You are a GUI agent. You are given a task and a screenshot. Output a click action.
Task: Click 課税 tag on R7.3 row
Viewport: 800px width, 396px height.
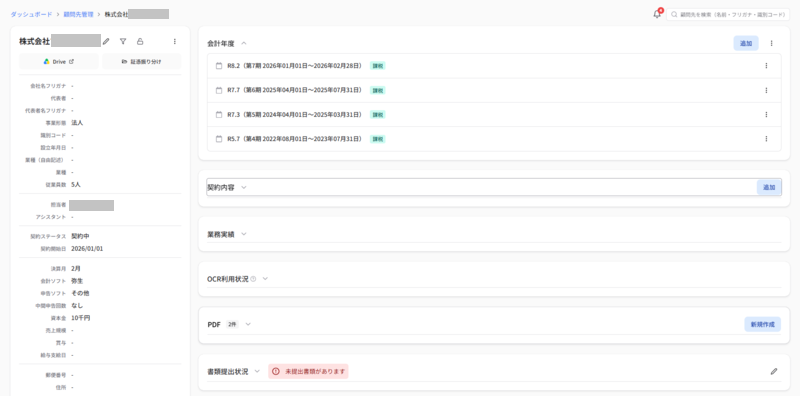click(378, 115)
